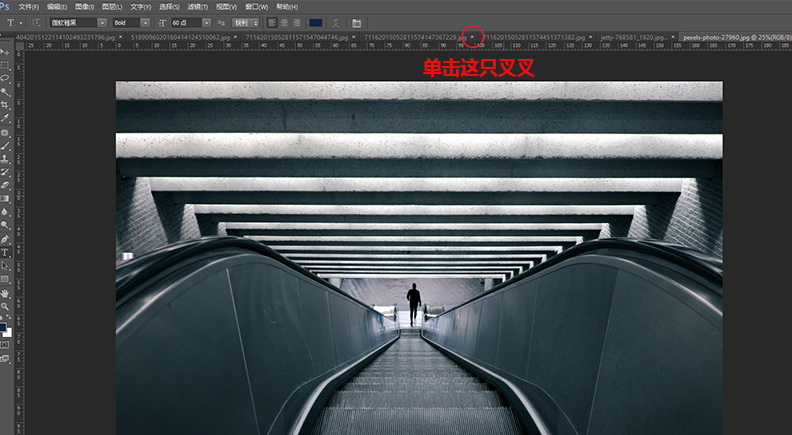Open the 文件 (File) menu
Image resolution: width=792 pixels, height=435 pixels.
tap(28, 6)
